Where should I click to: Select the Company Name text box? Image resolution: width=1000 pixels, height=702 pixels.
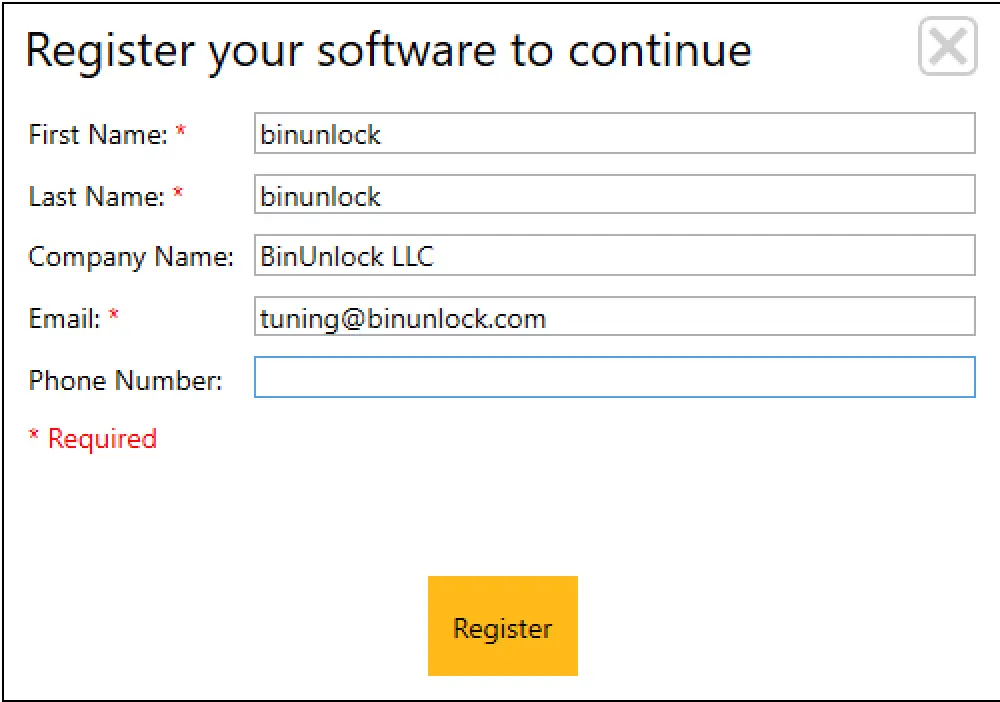[x=614, y=256]
